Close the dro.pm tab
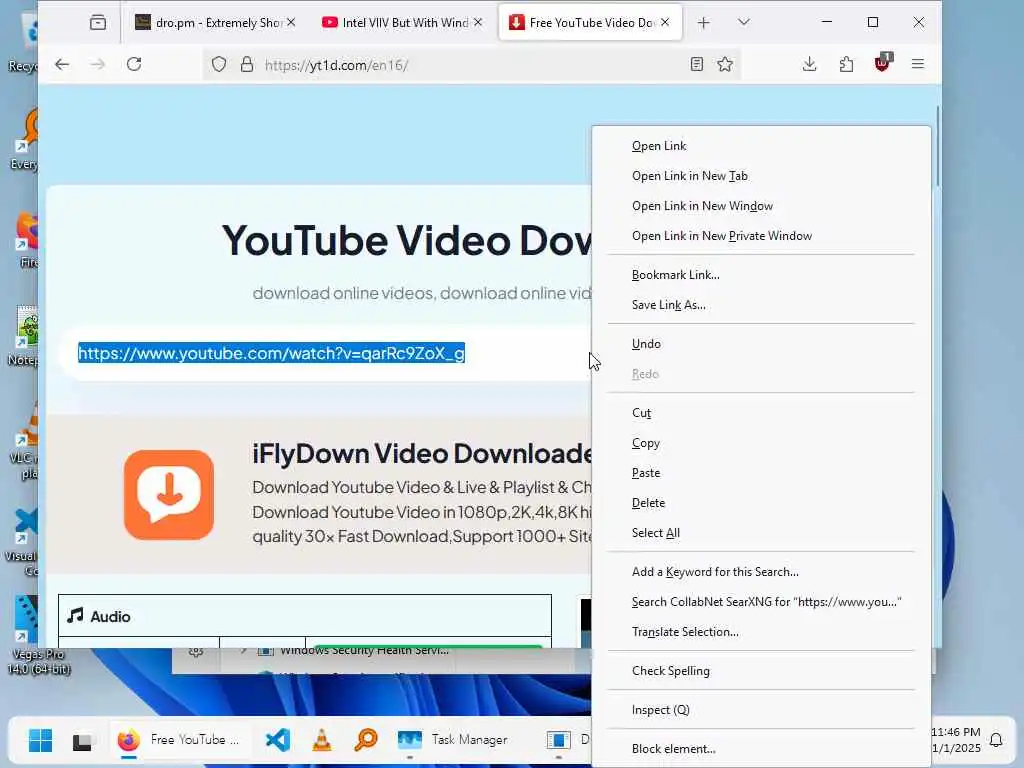This screenshot has height=768, width=1024. [x=291, y=22]
